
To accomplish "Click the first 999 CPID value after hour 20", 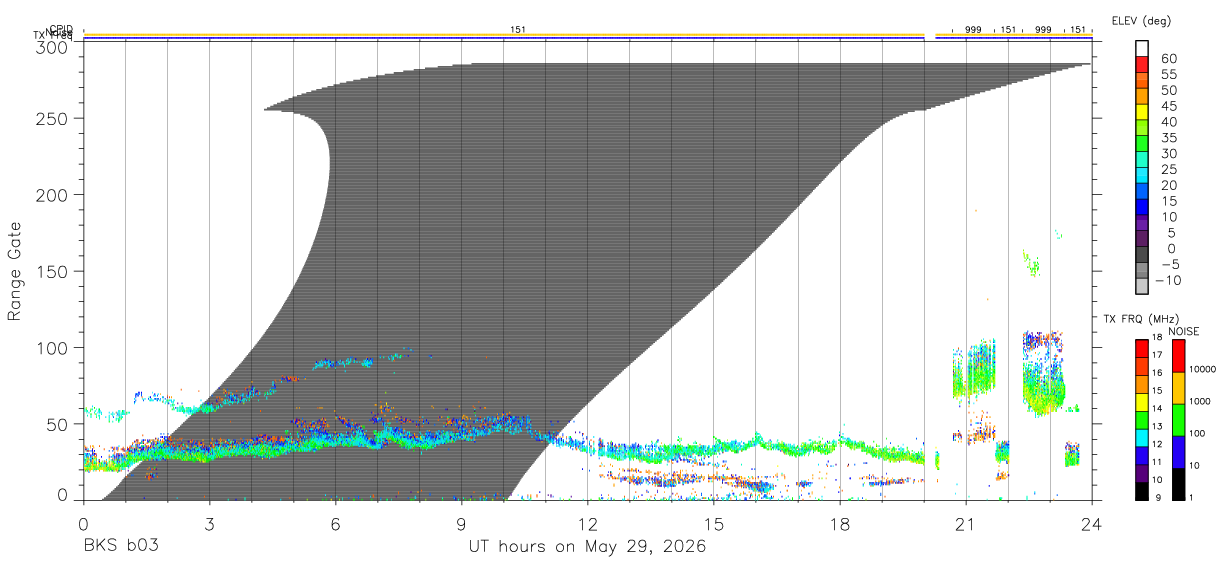I will [x=973, y=30].
